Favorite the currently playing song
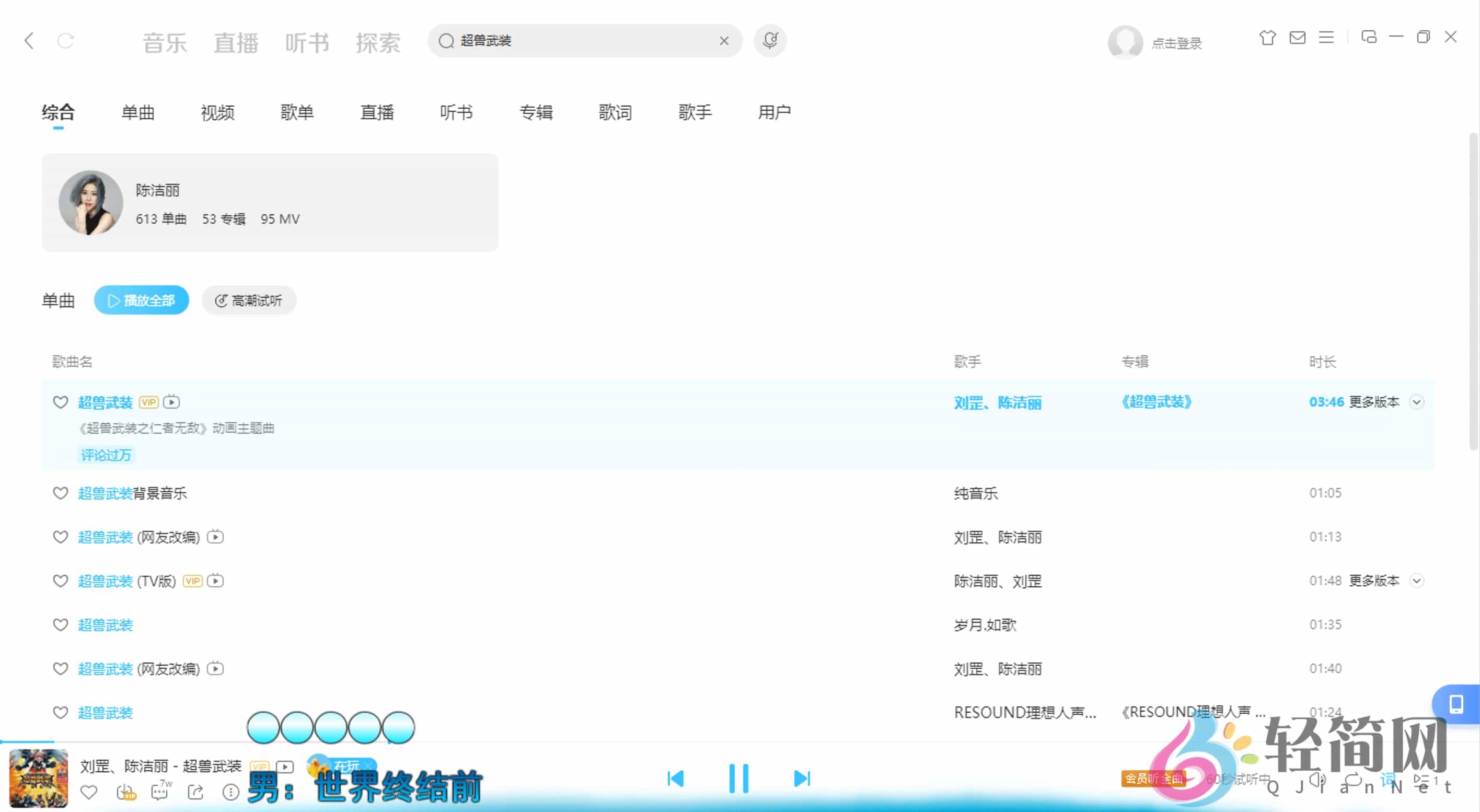The height and width of the screenshot is (812, 1480). [x=89, y=792]
